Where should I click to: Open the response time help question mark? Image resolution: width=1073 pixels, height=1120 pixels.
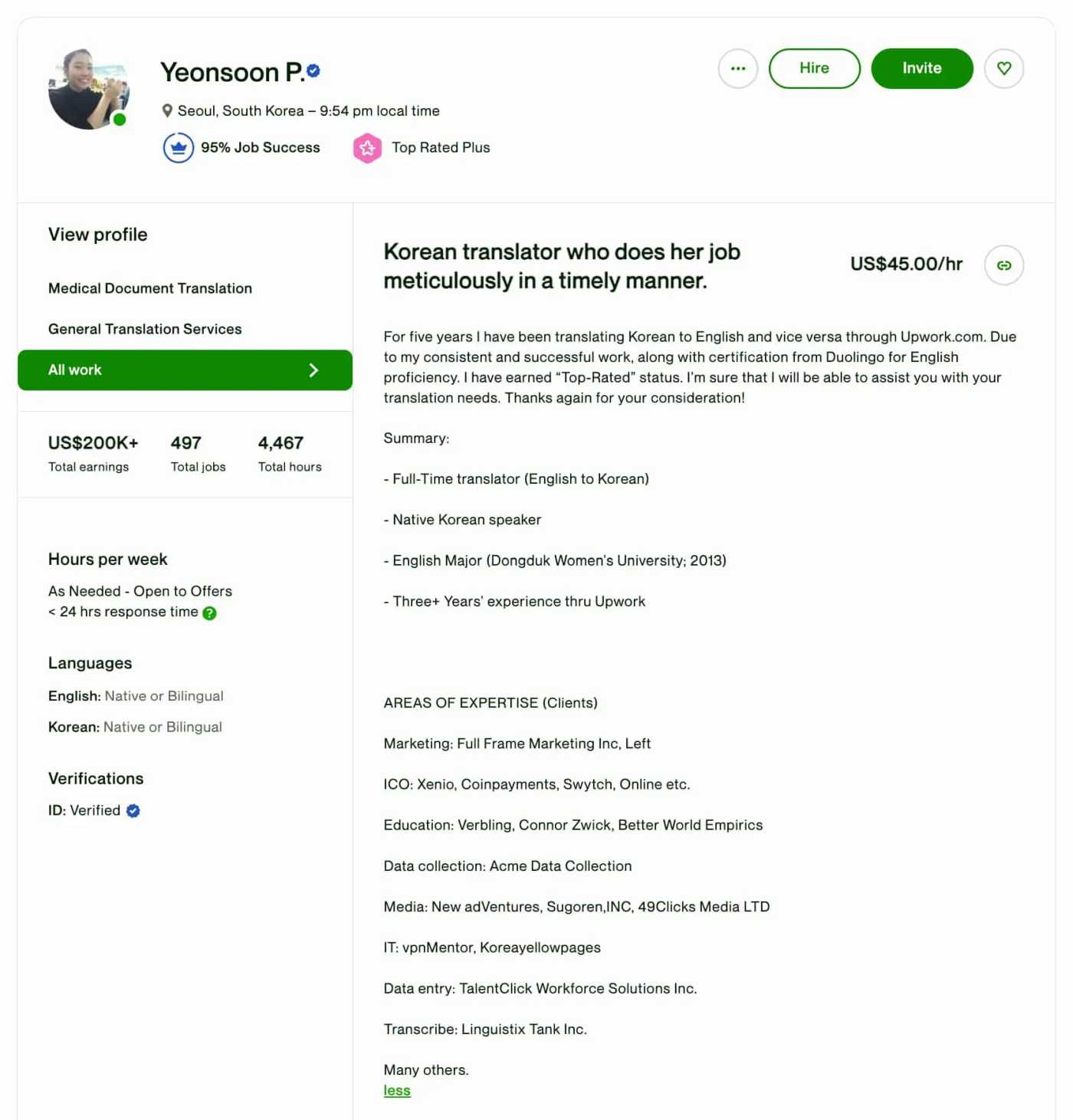pos(209,613)
